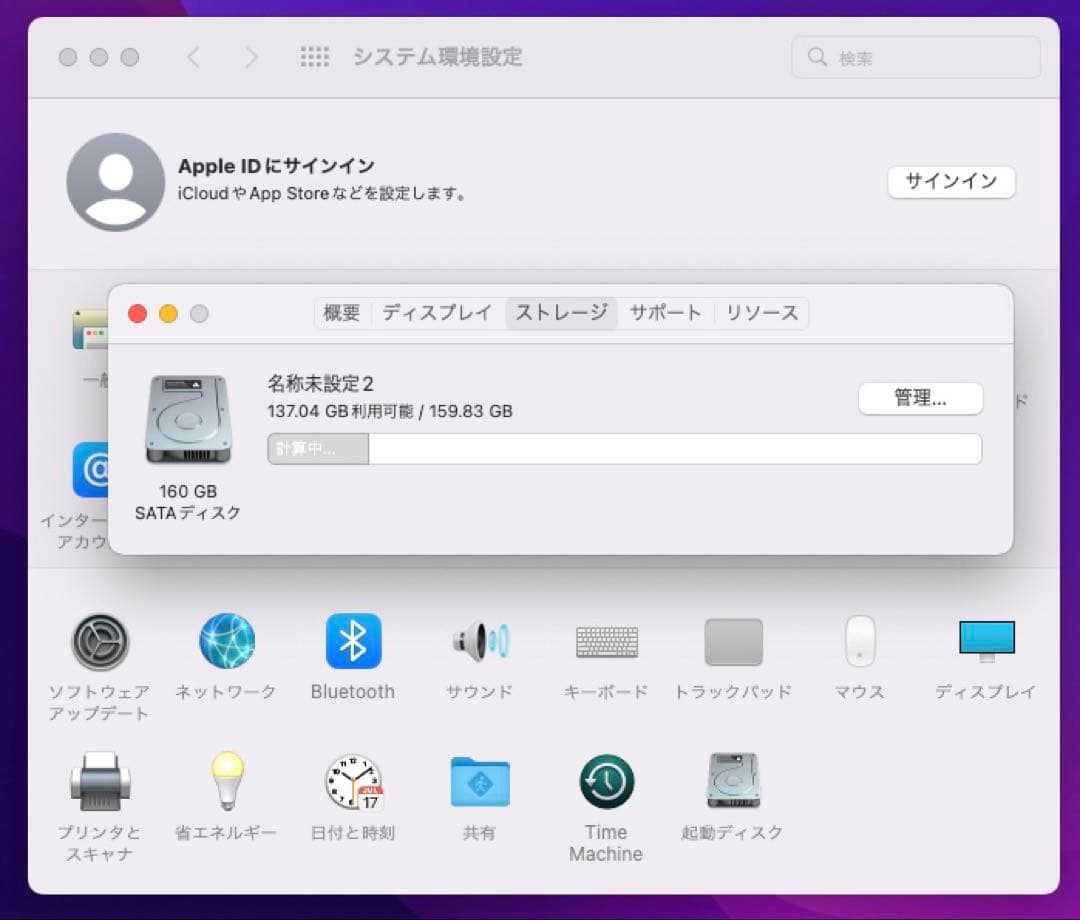Open Mouse preferences
The height and width of the screenshot is (920, 1080).
858,643
